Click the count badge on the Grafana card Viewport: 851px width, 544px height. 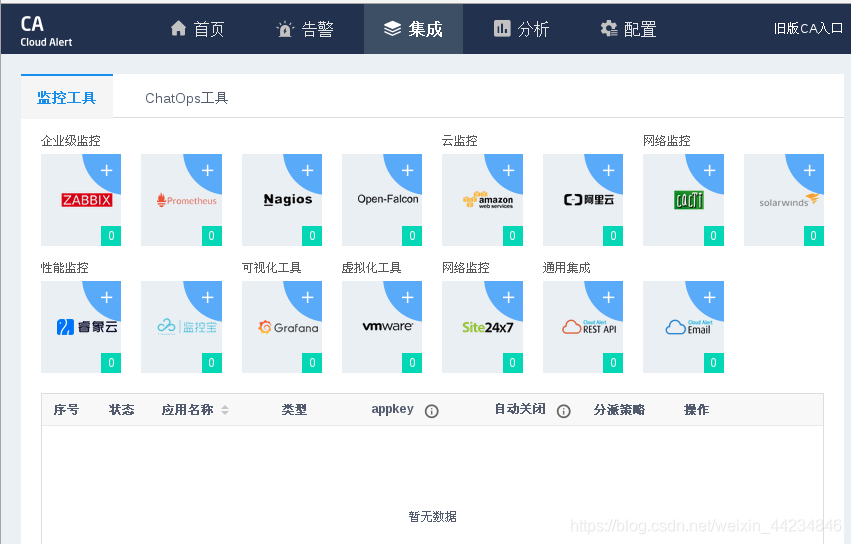point(312,363)
